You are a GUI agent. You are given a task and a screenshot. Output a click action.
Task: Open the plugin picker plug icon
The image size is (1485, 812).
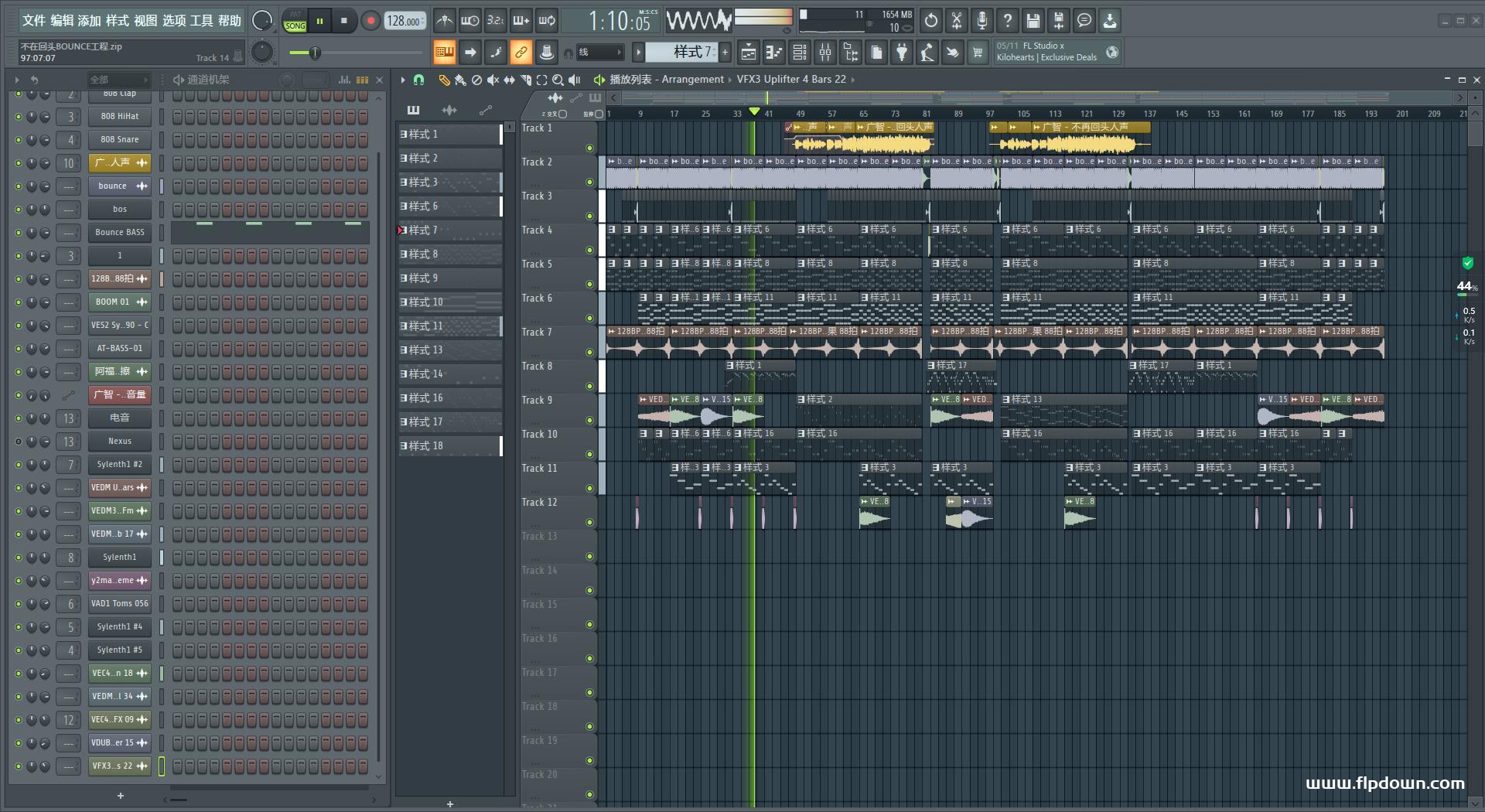coord(902,53)
